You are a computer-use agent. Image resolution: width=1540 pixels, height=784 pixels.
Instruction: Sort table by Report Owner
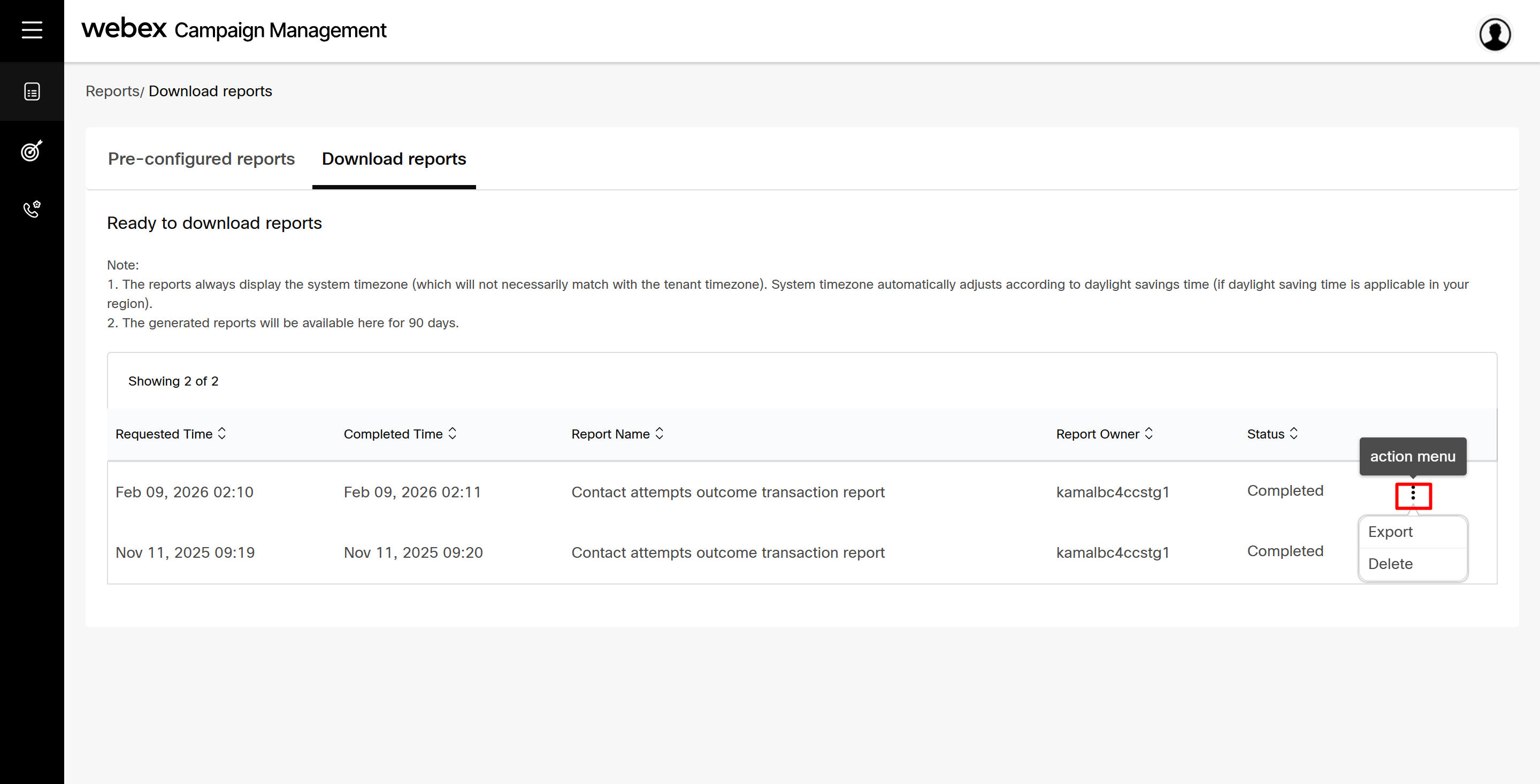pos(1148,434)
